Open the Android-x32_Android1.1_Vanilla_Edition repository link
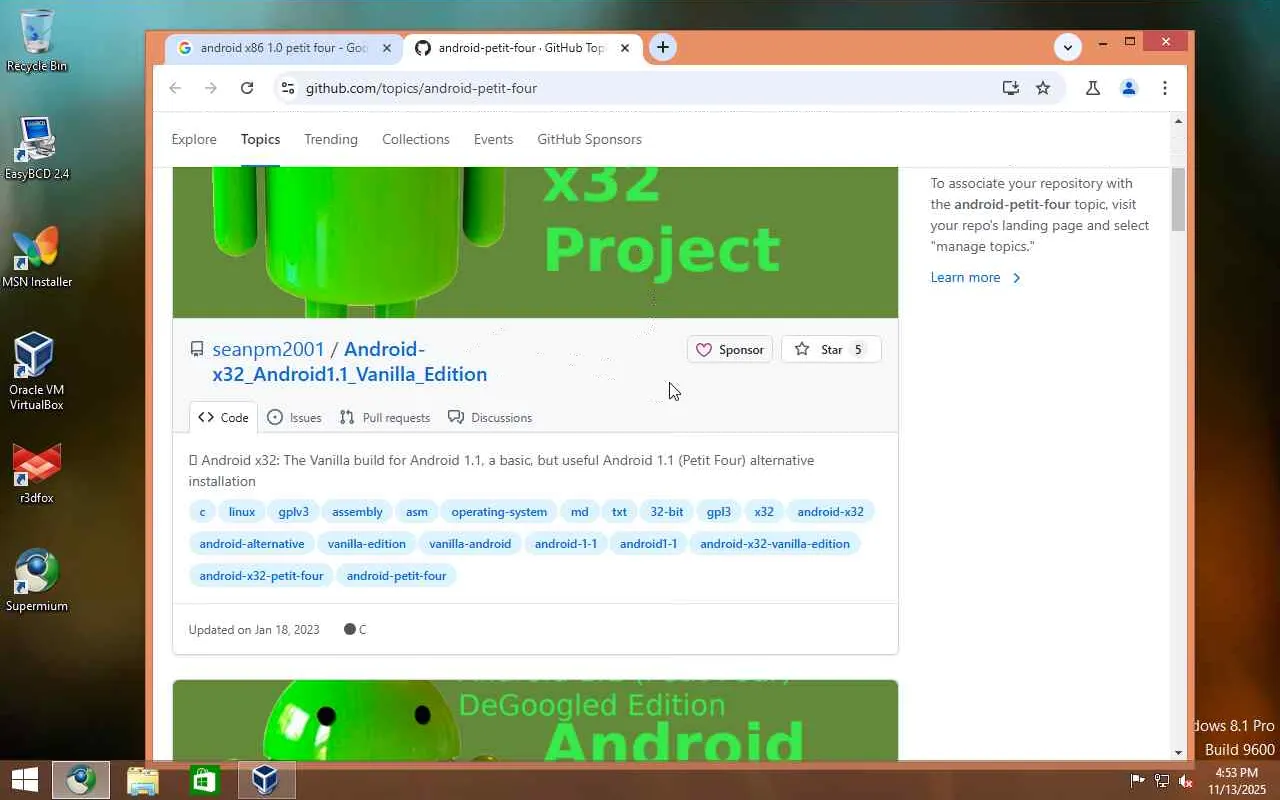The height and width of the screenshot is (800, 1280). 349,361
